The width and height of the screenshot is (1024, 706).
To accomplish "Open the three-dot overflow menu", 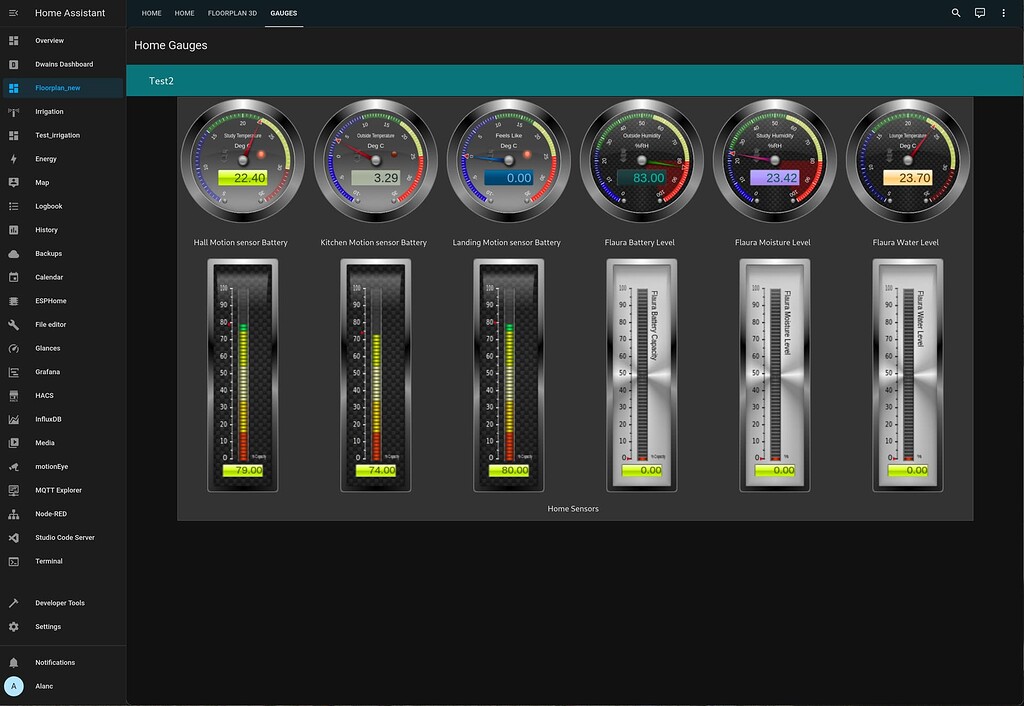I will click(x=1003, y=12).
